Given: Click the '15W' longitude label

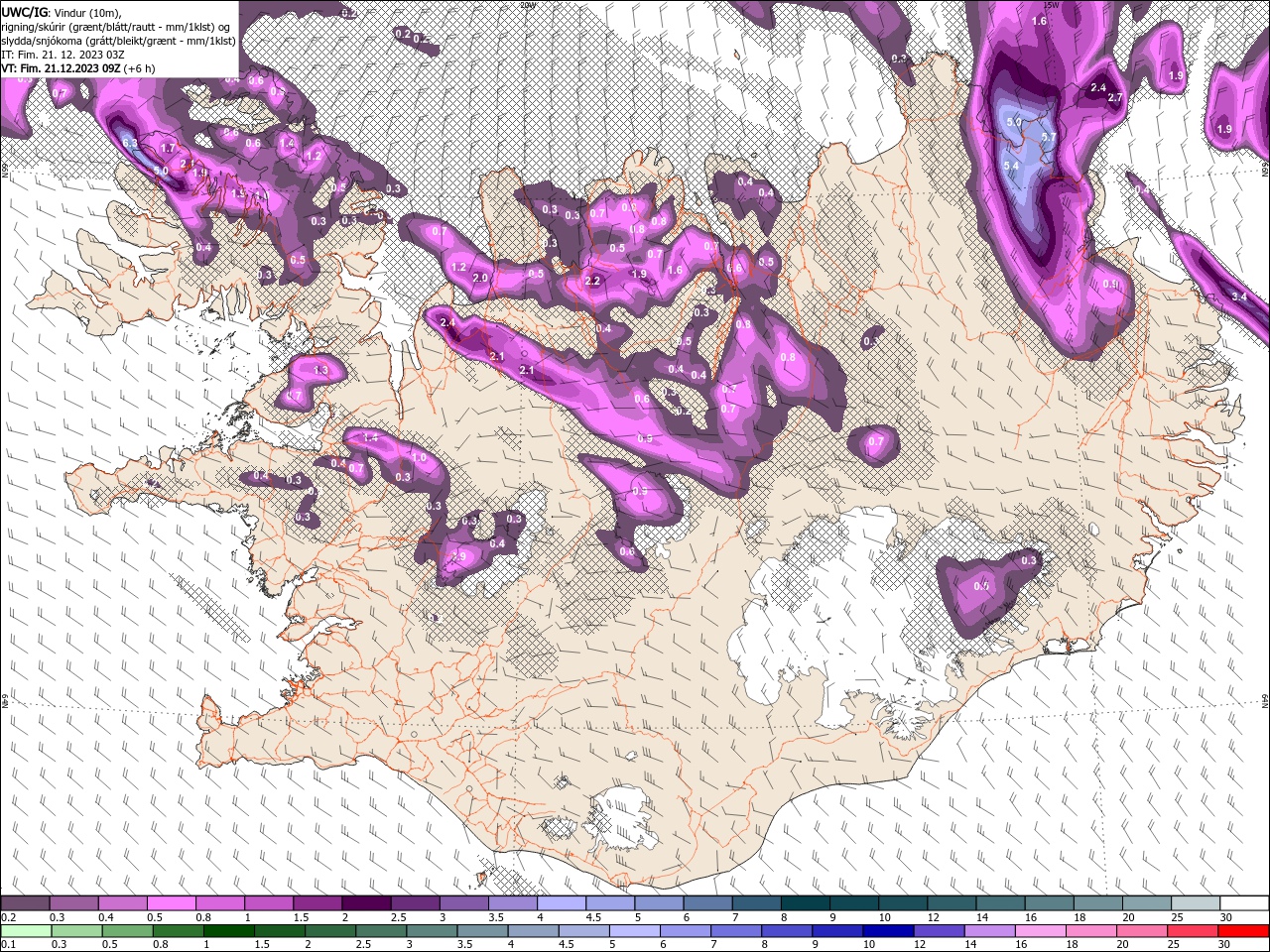Looking at the screenshot, I should [1052, 4].
